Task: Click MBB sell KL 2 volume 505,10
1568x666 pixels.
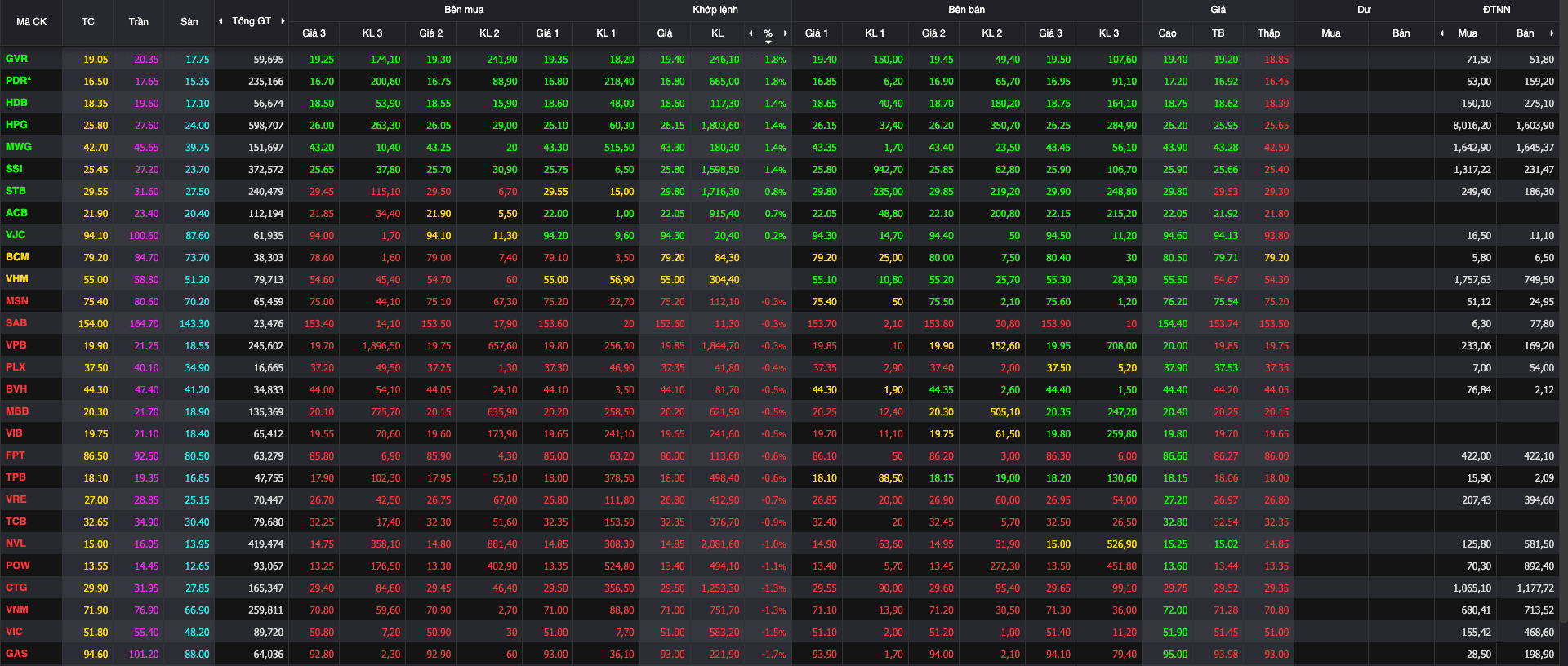Action: coord(1004,412)
